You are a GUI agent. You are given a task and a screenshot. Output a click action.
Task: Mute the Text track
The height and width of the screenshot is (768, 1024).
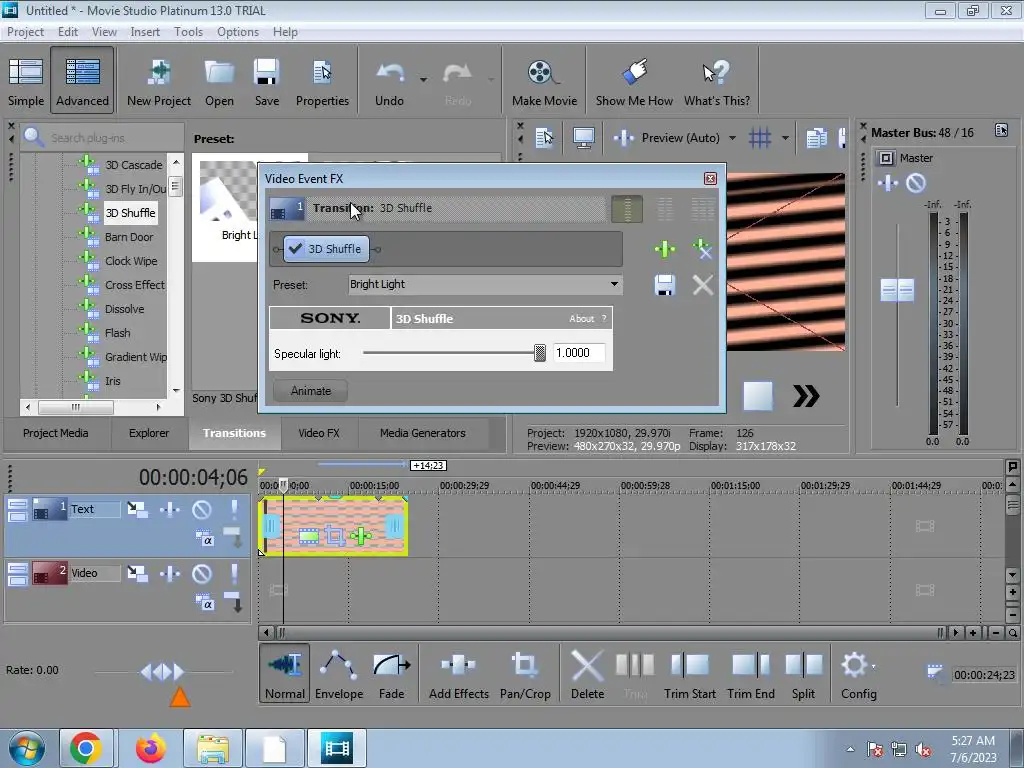click(202, 509)
